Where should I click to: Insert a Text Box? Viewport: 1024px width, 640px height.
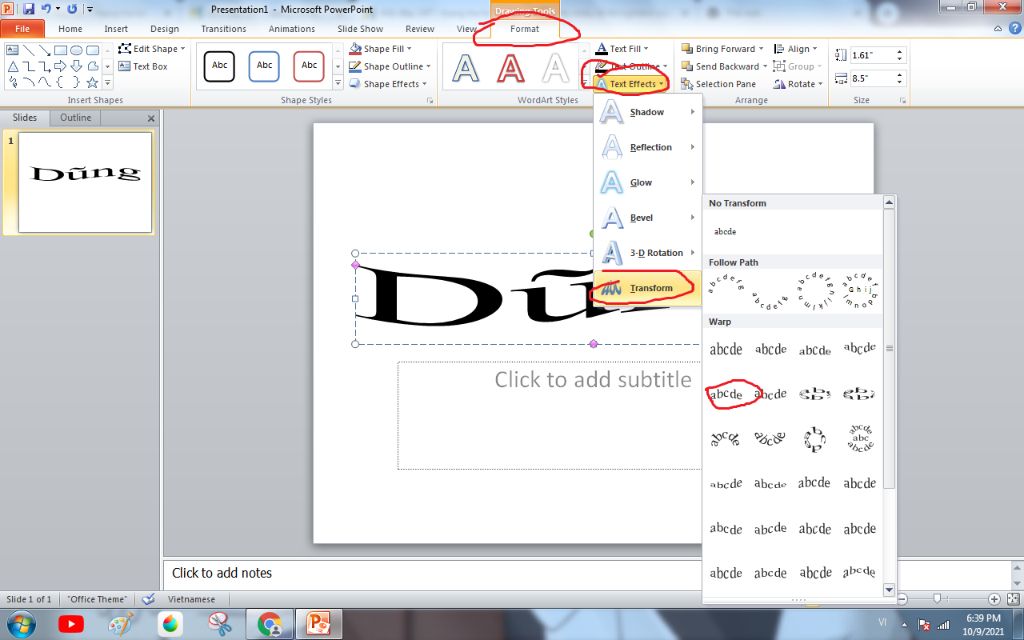point(143,67)
